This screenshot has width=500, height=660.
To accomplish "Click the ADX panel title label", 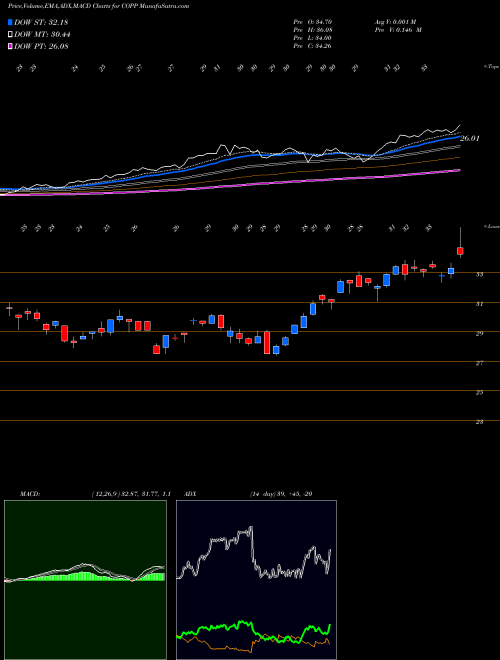I will tap(191, 494).
